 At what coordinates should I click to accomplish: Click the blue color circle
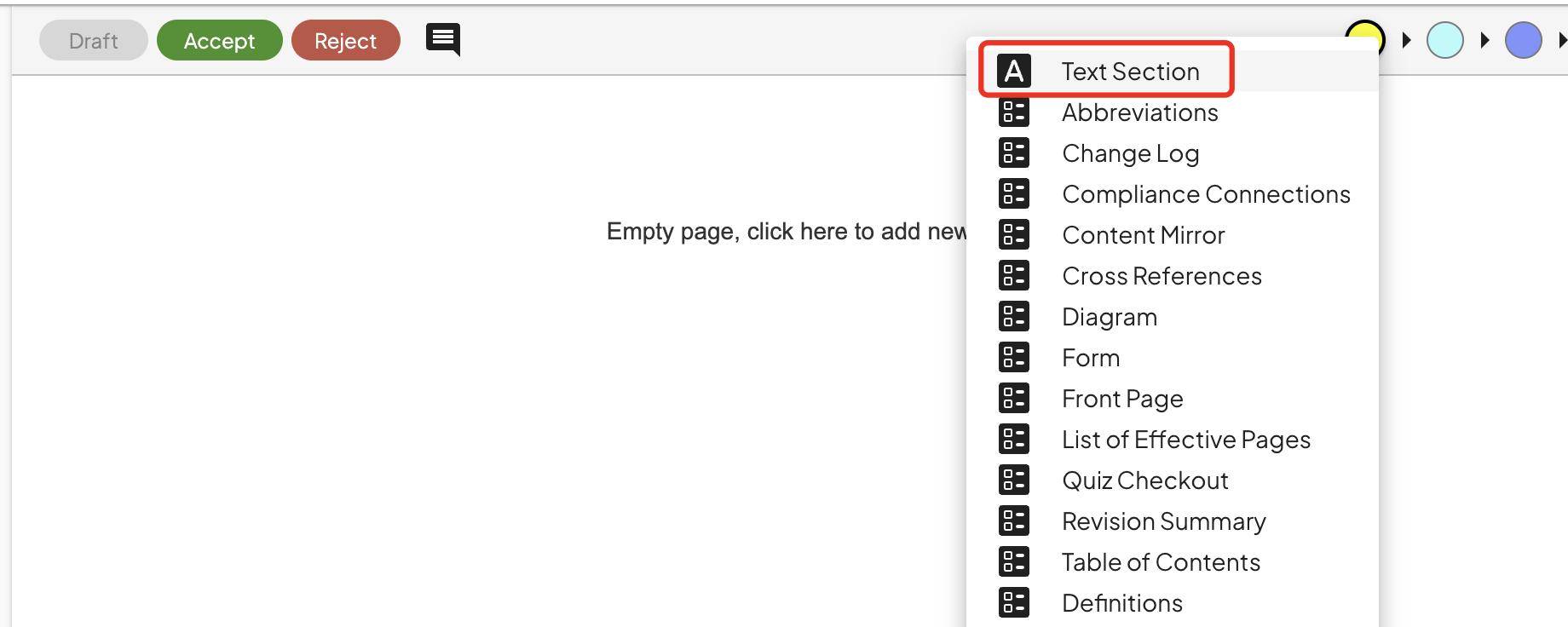click(1523, 39)
